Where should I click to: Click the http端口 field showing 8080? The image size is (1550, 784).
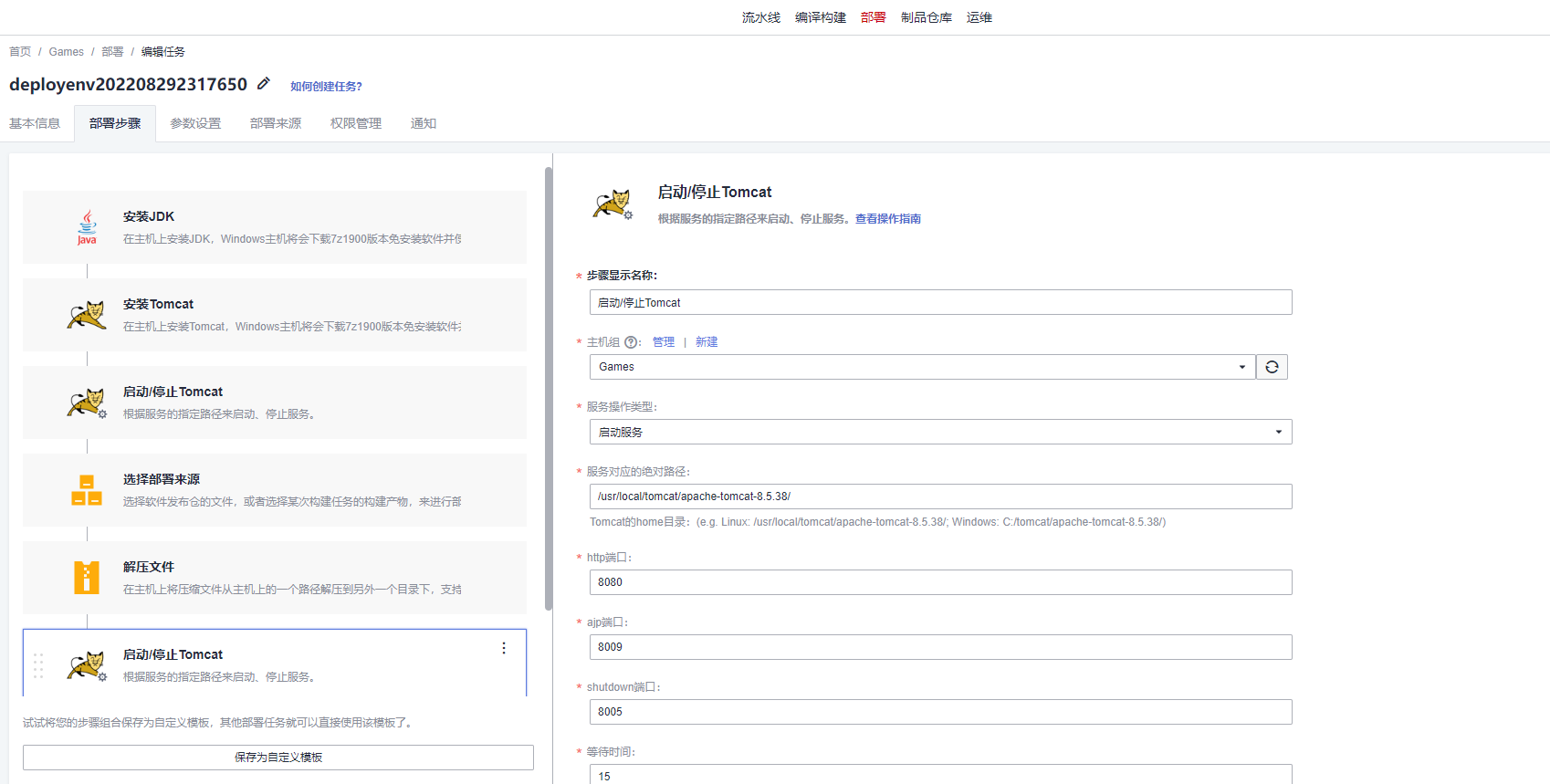pos(941,582)
